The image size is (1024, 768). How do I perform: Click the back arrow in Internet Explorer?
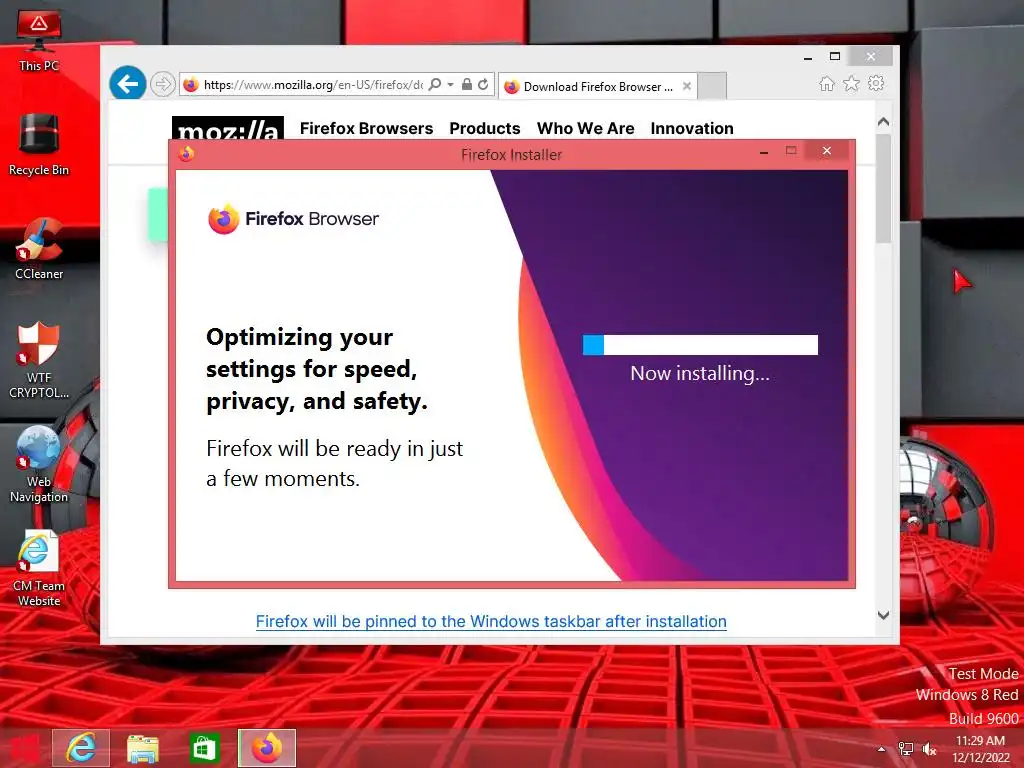coord(127,84)
